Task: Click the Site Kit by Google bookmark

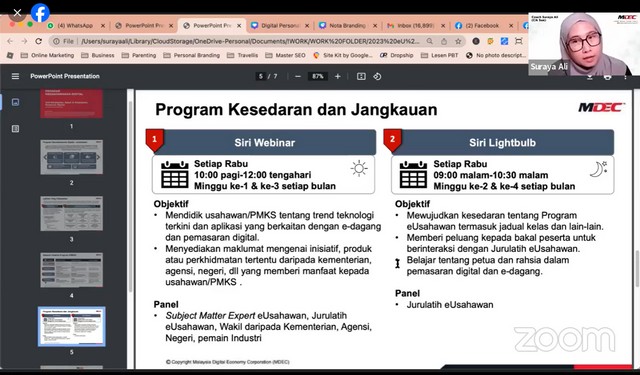Action: (343, 55)
